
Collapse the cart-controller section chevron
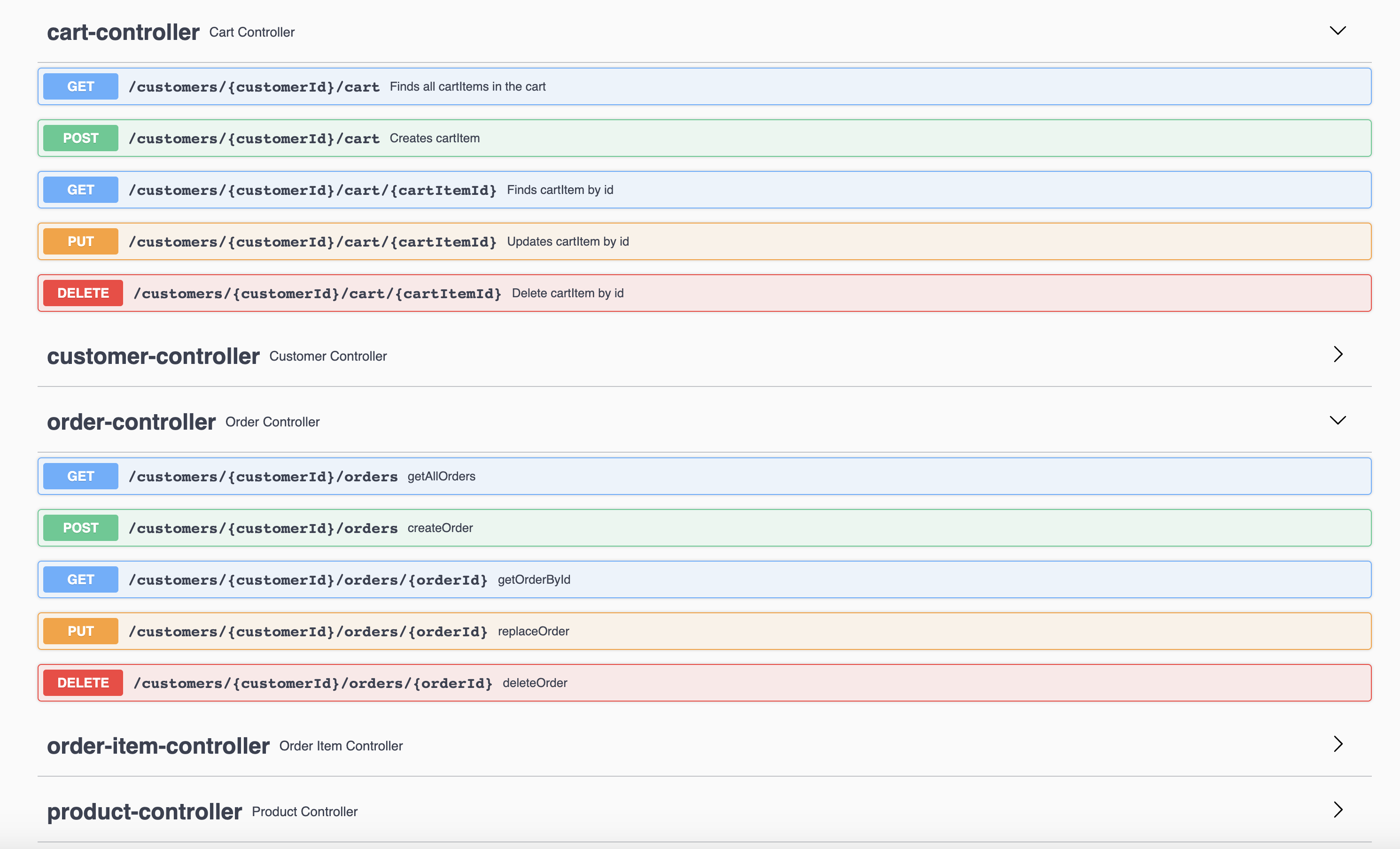point(1338,31)
